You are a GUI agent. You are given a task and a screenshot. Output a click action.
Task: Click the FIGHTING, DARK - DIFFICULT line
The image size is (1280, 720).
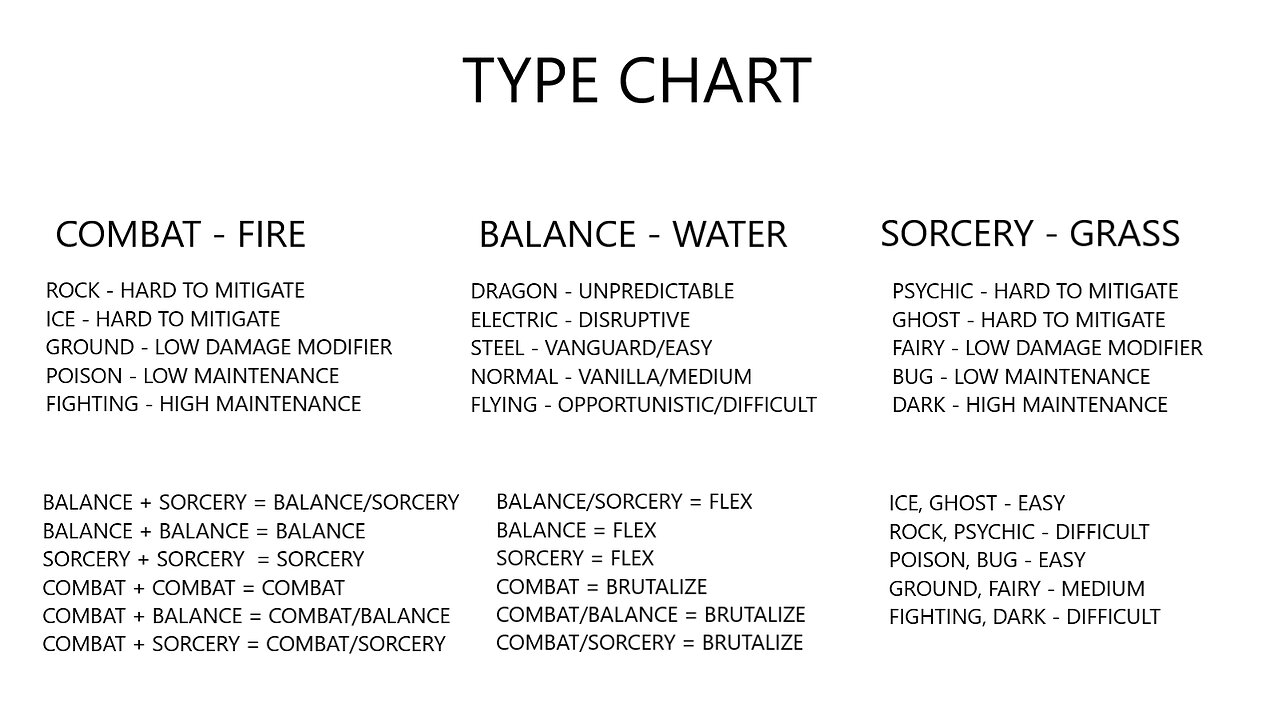point(1024,617)
